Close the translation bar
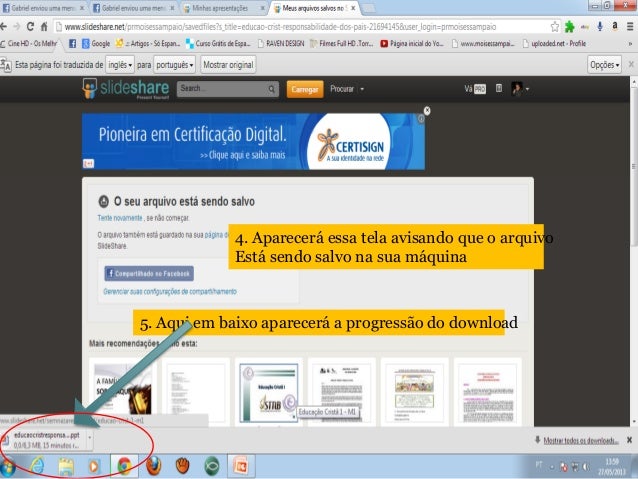This screenshot has height=479, width=638. pyautogui.click(x=631, y=64)
